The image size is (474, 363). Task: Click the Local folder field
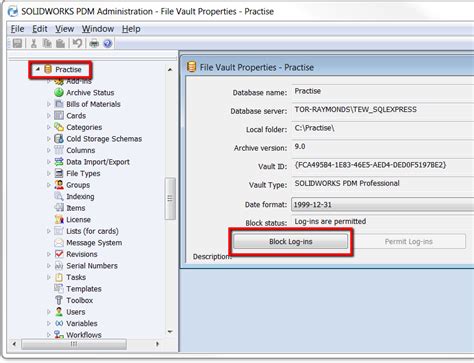tap(383, 128)
